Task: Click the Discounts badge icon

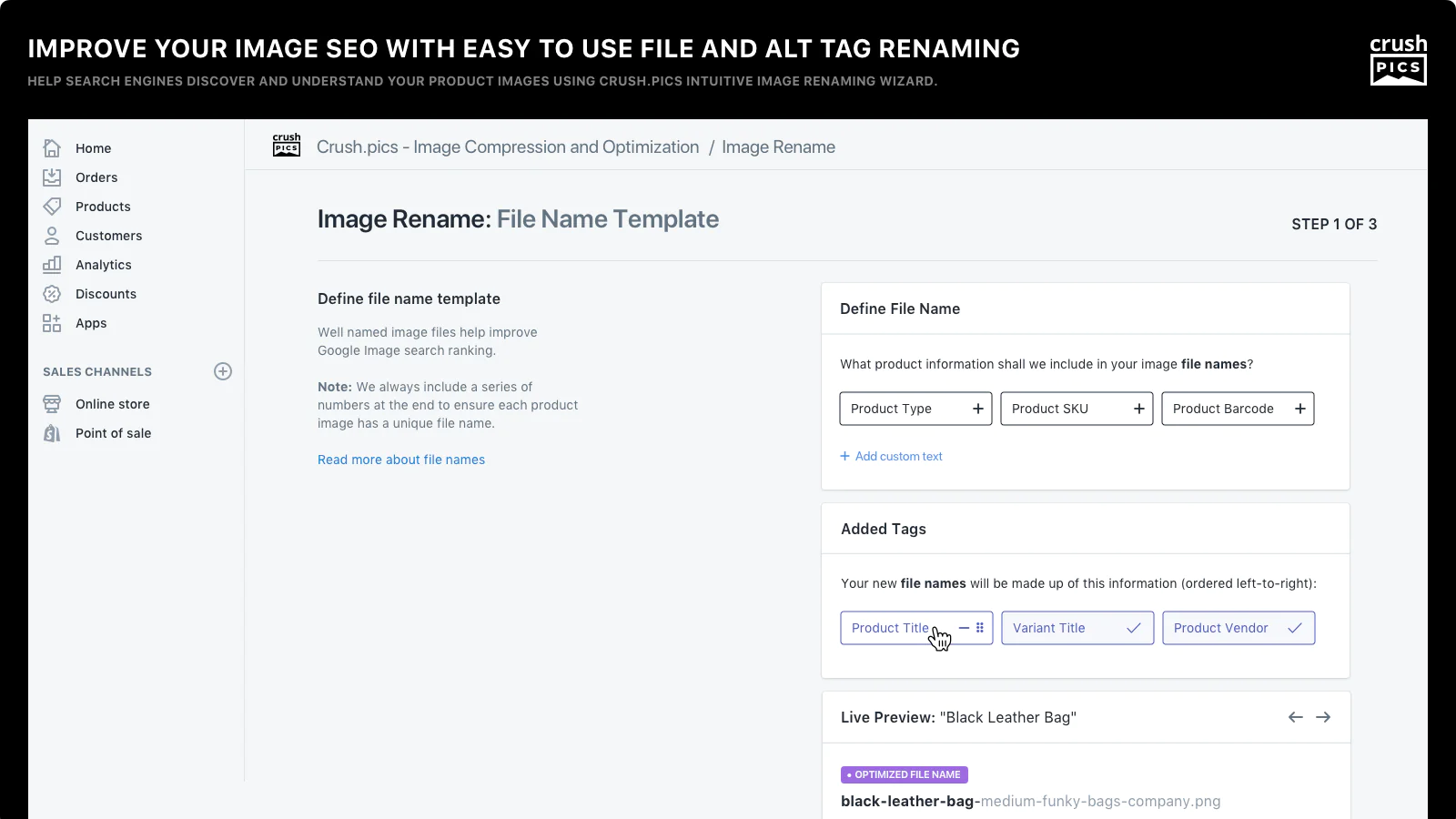Action: click(x=52, y=294)
